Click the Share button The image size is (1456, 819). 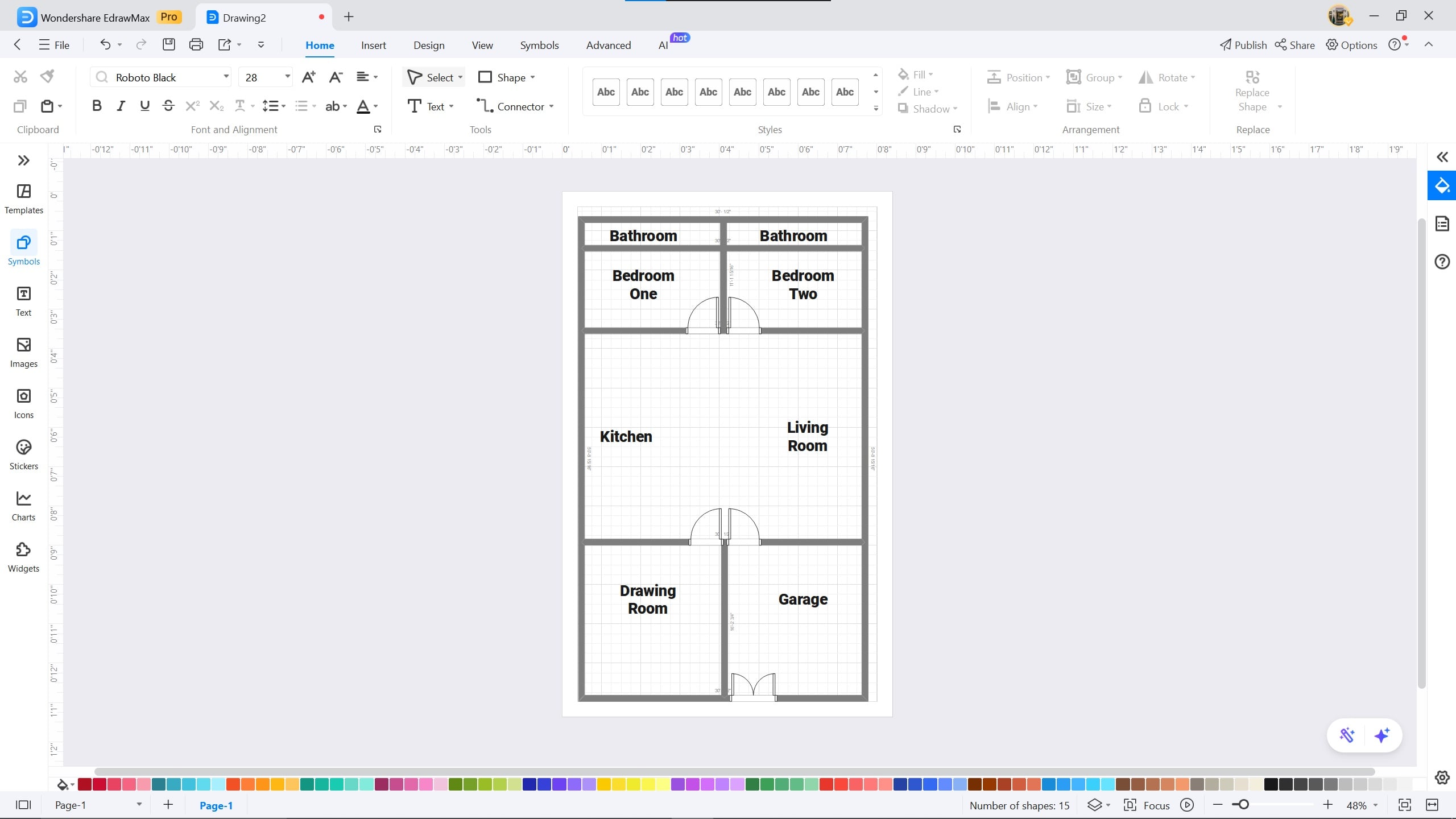click(x=1295, y=45)
